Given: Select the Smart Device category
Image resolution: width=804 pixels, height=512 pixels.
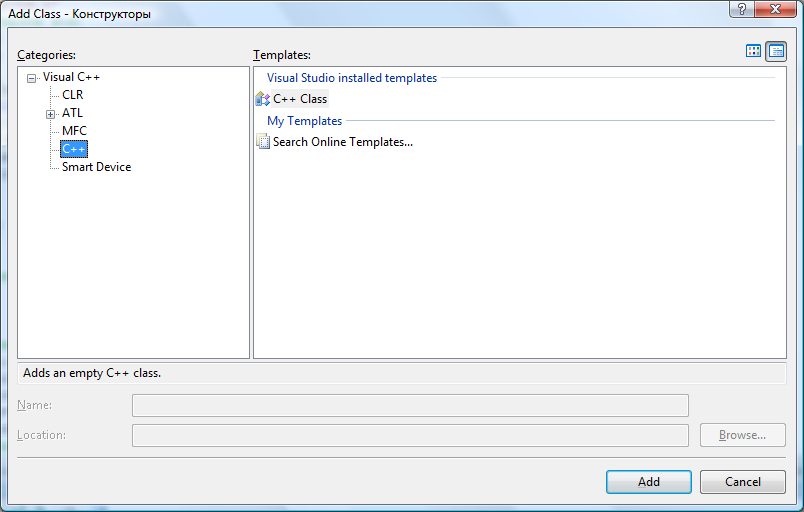Looking at the screenshot, I should point(96,167).
